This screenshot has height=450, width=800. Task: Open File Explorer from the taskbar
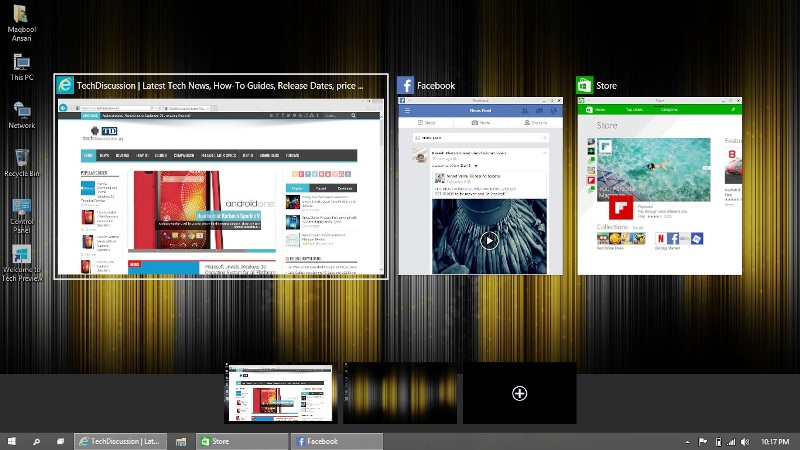coord(181,441)
